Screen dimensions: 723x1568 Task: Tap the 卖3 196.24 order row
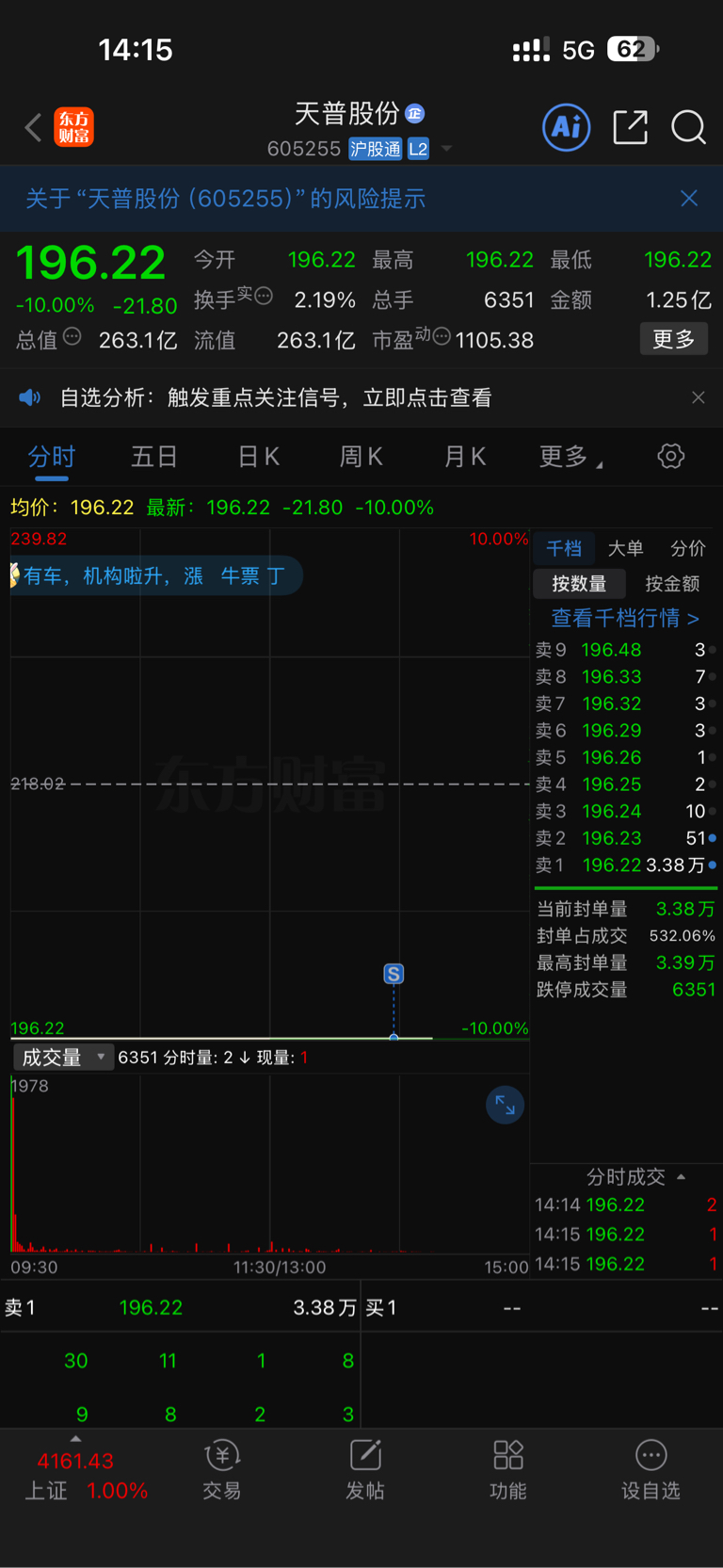pos(625,811)
